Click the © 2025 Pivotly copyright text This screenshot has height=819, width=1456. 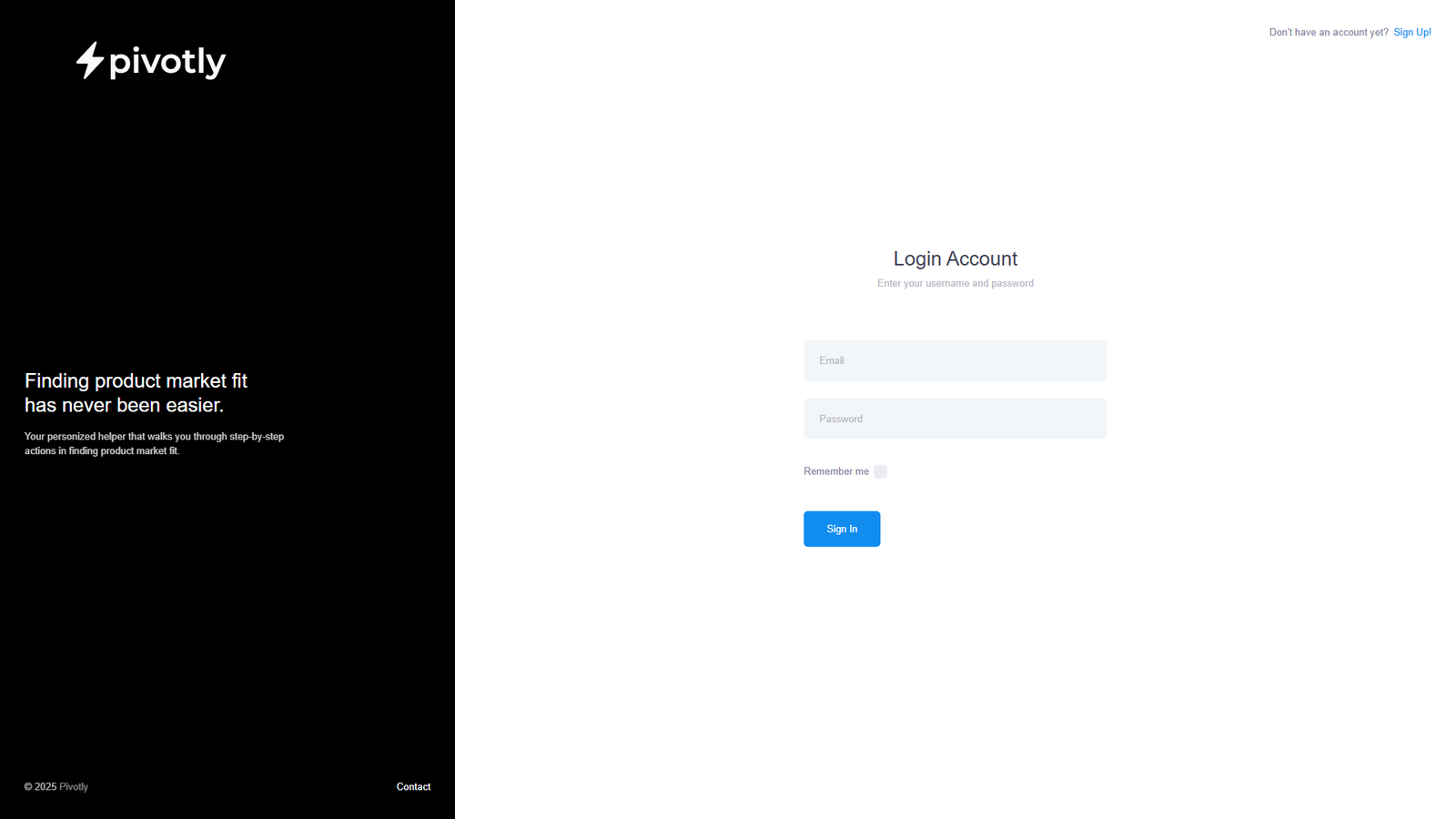[56, 786]
